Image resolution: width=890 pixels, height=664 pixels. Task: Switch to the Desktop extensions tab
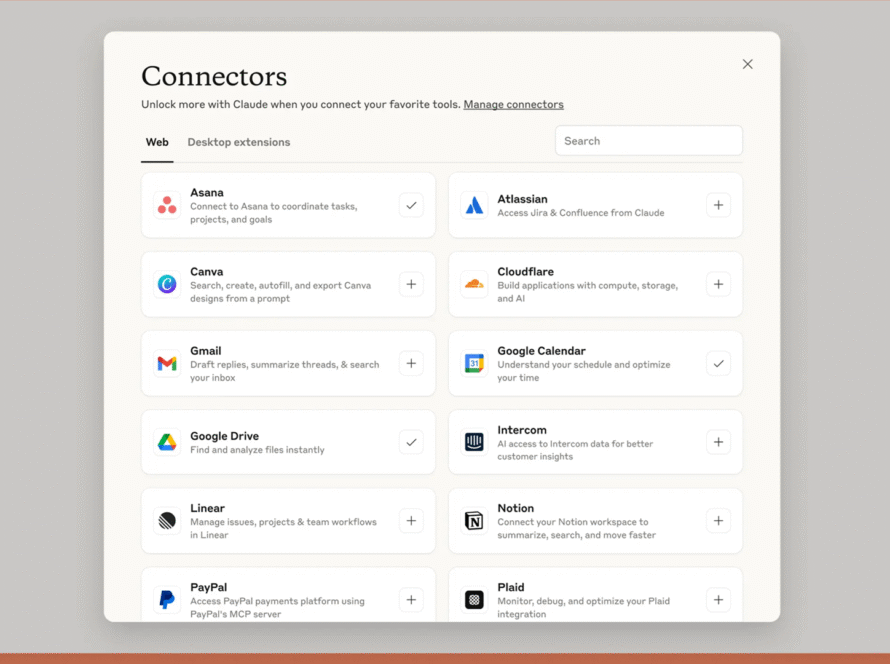tap(239, 142)
